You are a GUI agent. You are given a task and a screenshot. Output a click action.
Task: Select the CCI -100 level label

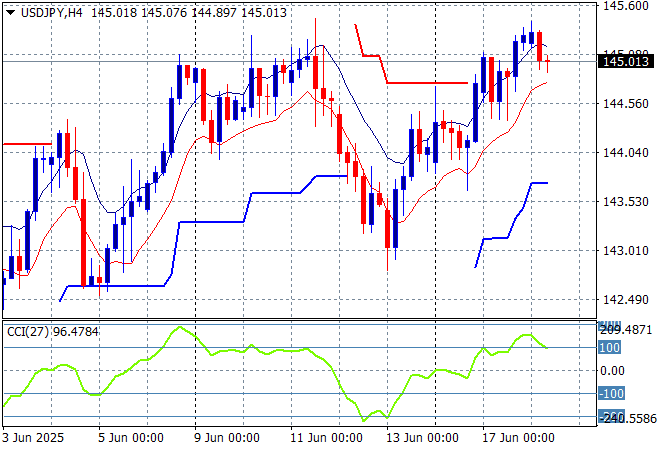611,394
